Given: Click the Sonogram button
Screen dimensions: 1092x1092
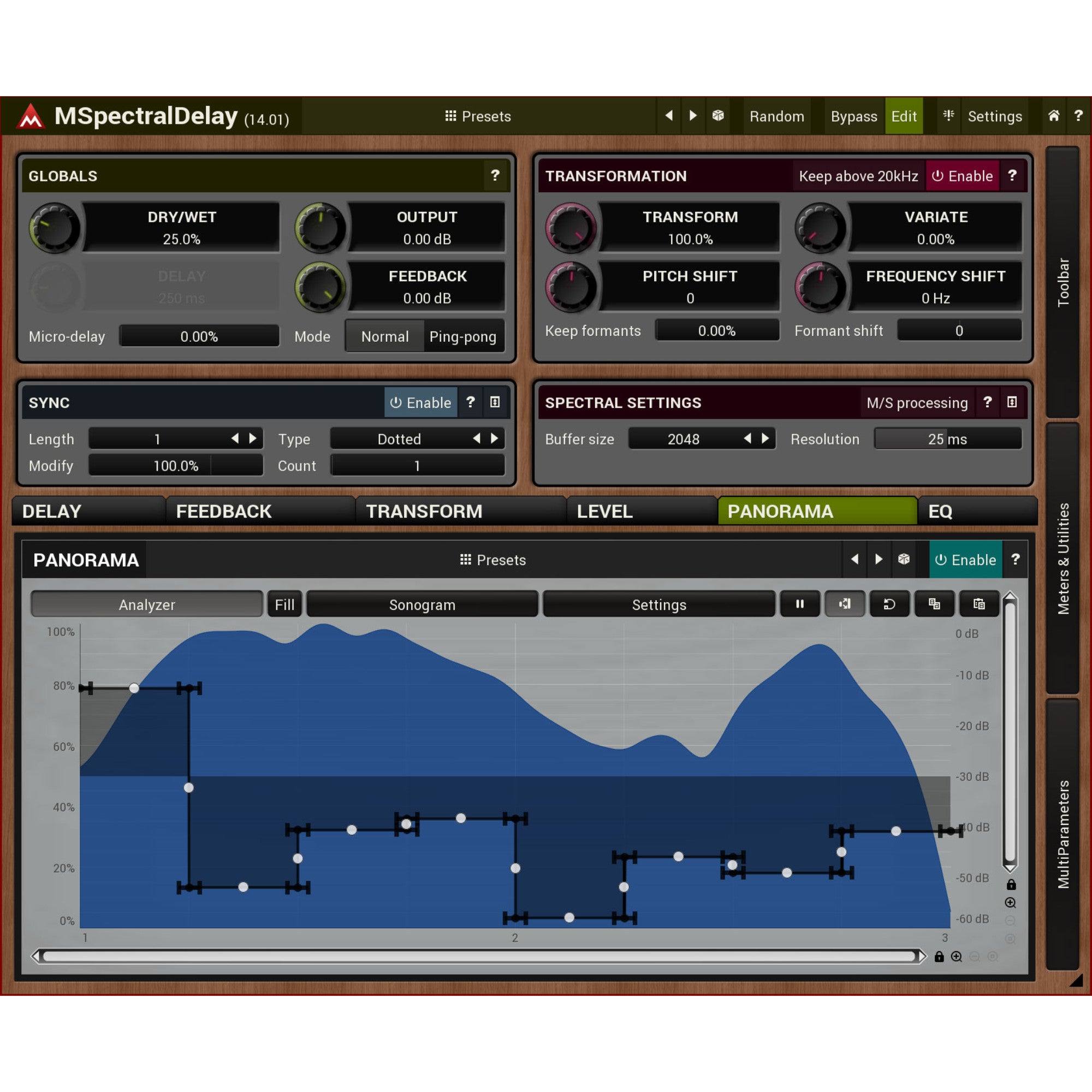Looking at the screenshot, I should (422, 604).
